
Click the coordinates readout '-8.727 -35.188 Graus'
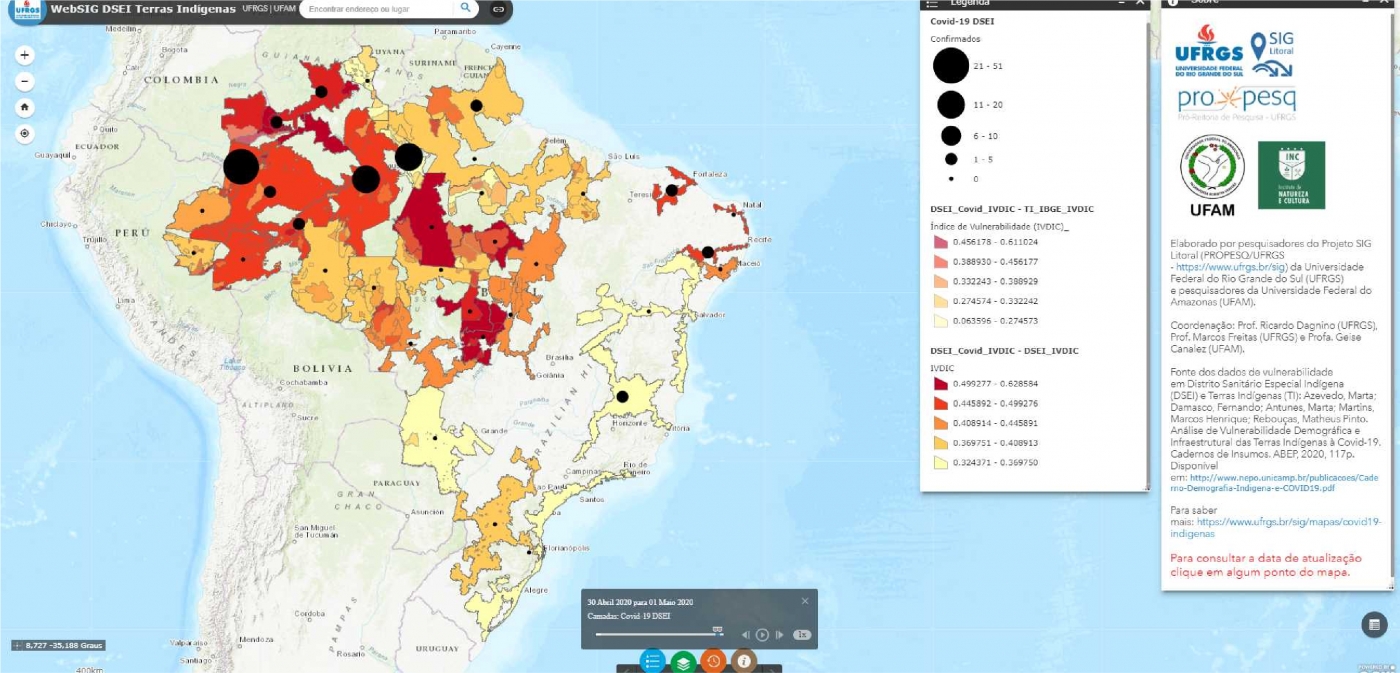click(x=59, y=645)
